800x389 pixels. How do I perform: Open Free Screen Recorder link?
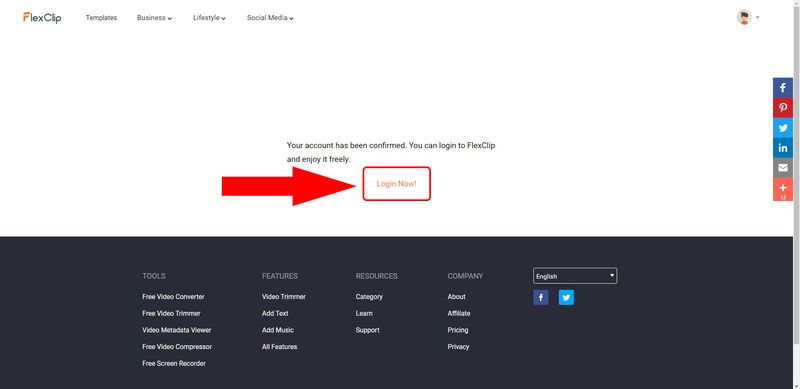(174, 363)
